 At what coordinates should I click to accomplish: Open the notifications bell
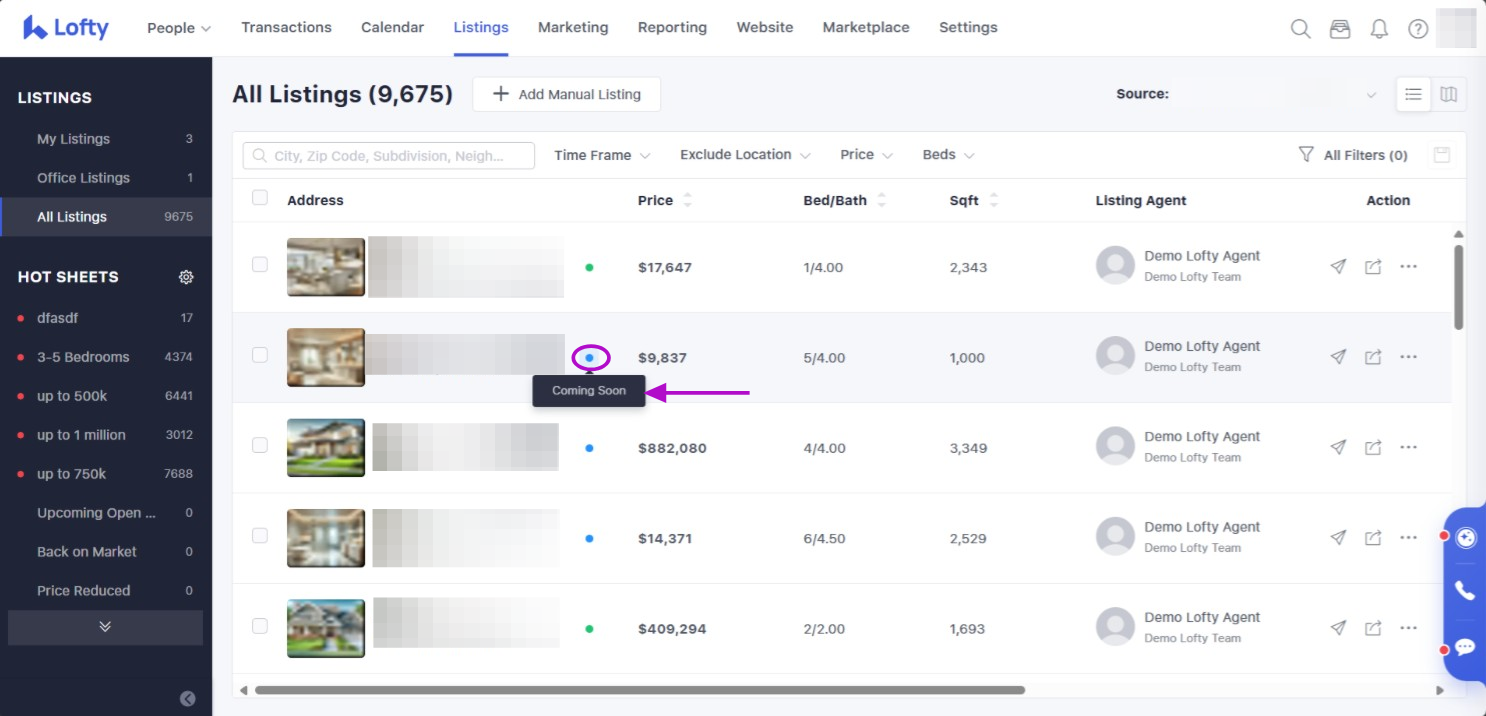coord(1379,29)
